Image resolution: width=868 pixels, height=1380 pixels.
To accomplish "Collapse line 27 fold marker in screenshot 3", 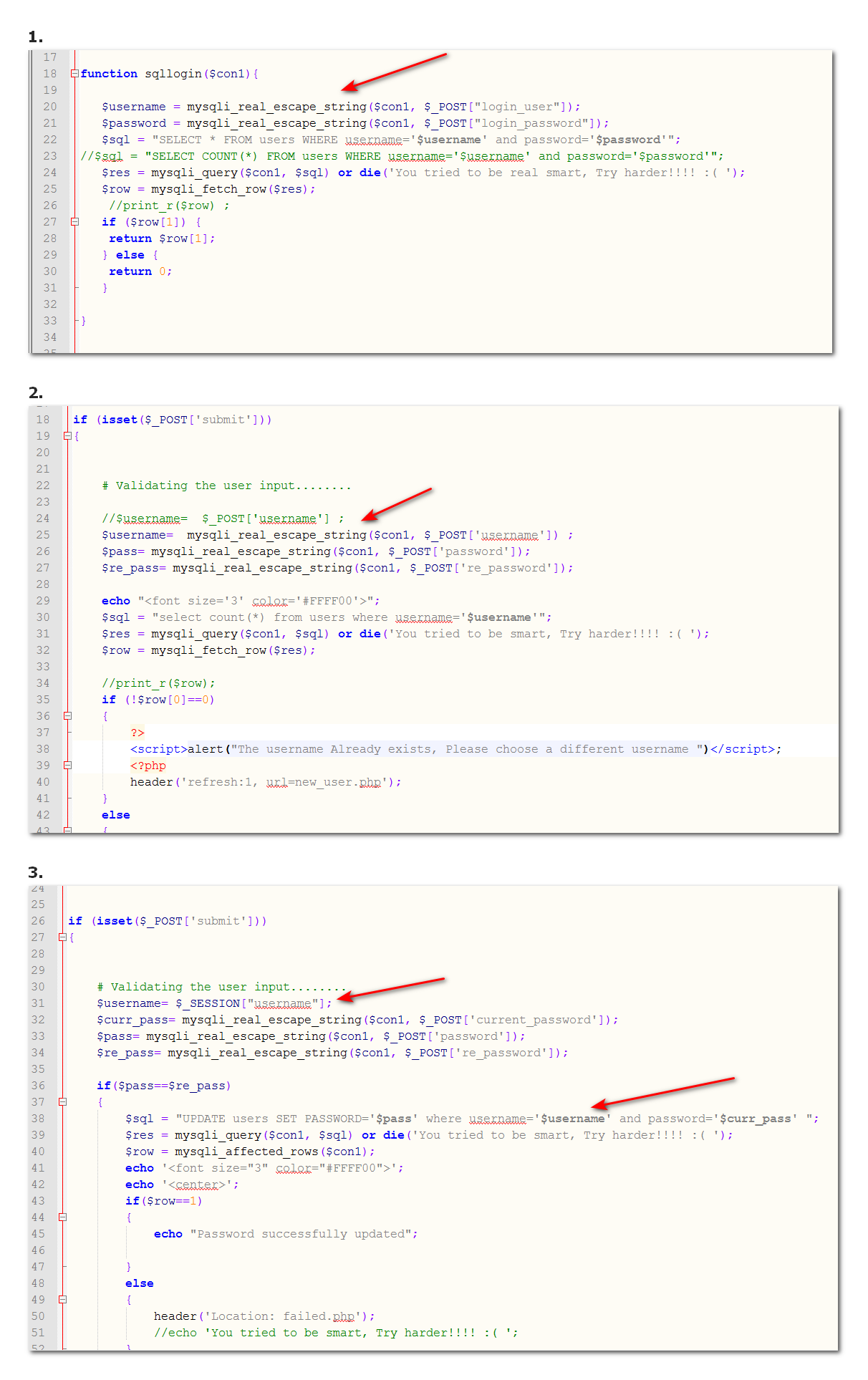I will coord(62,937).
